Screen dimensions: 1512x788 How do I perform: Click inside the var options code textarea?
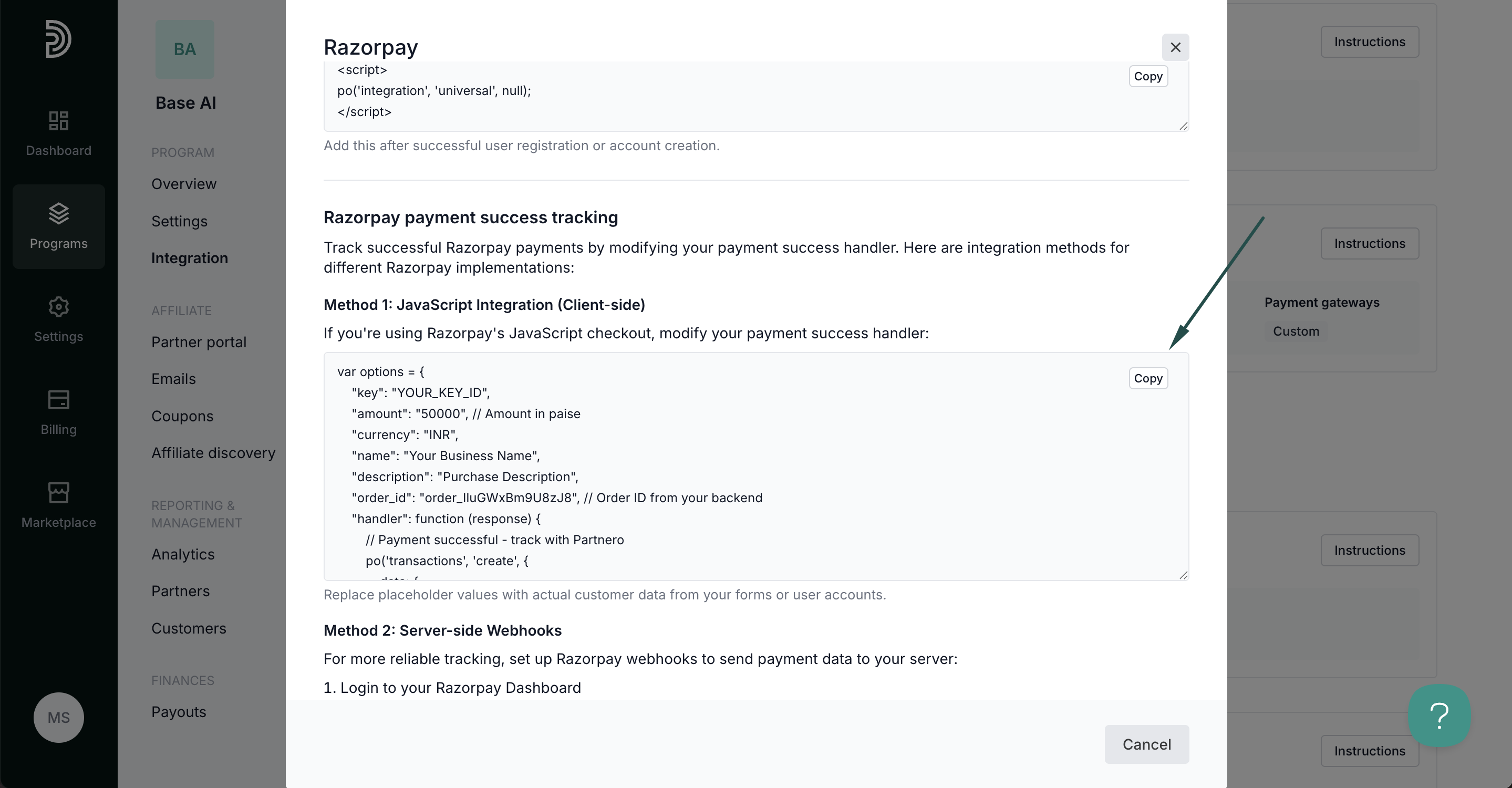coord(756,466)
